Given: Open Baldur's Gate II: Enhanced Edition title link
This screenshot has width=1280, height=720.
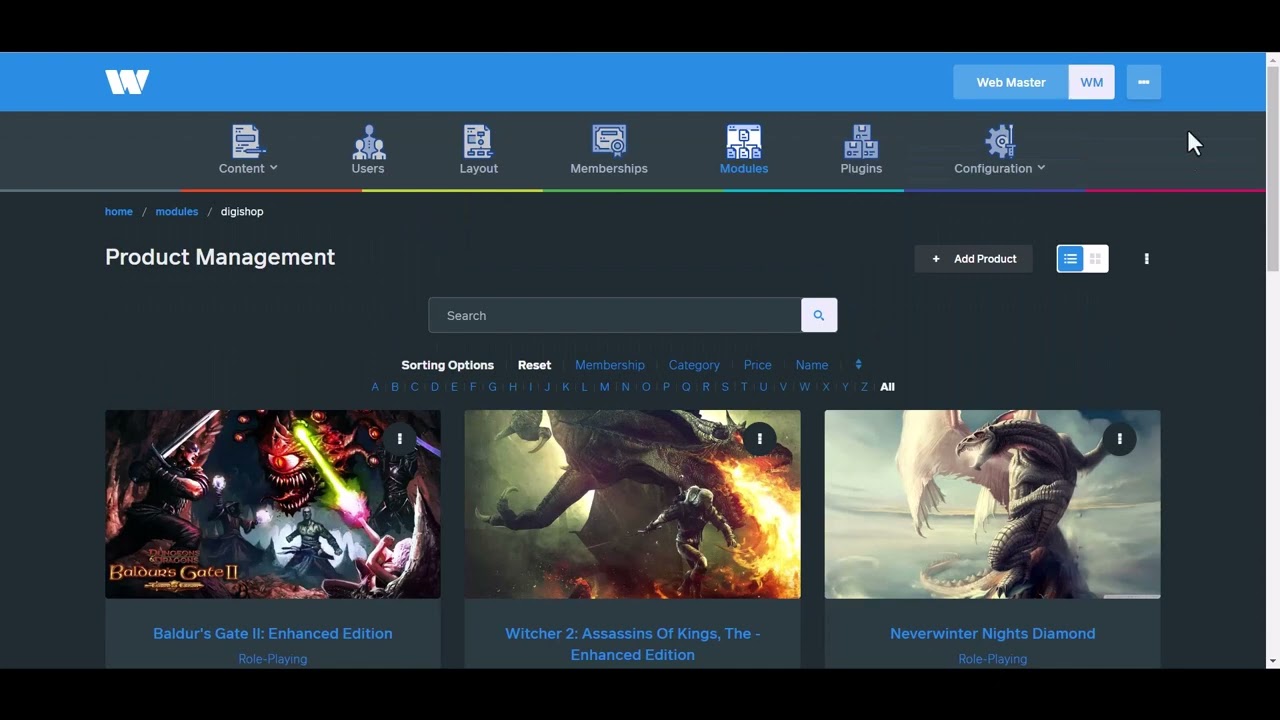Looking at the screenshot, I should (x=273, y=633).
